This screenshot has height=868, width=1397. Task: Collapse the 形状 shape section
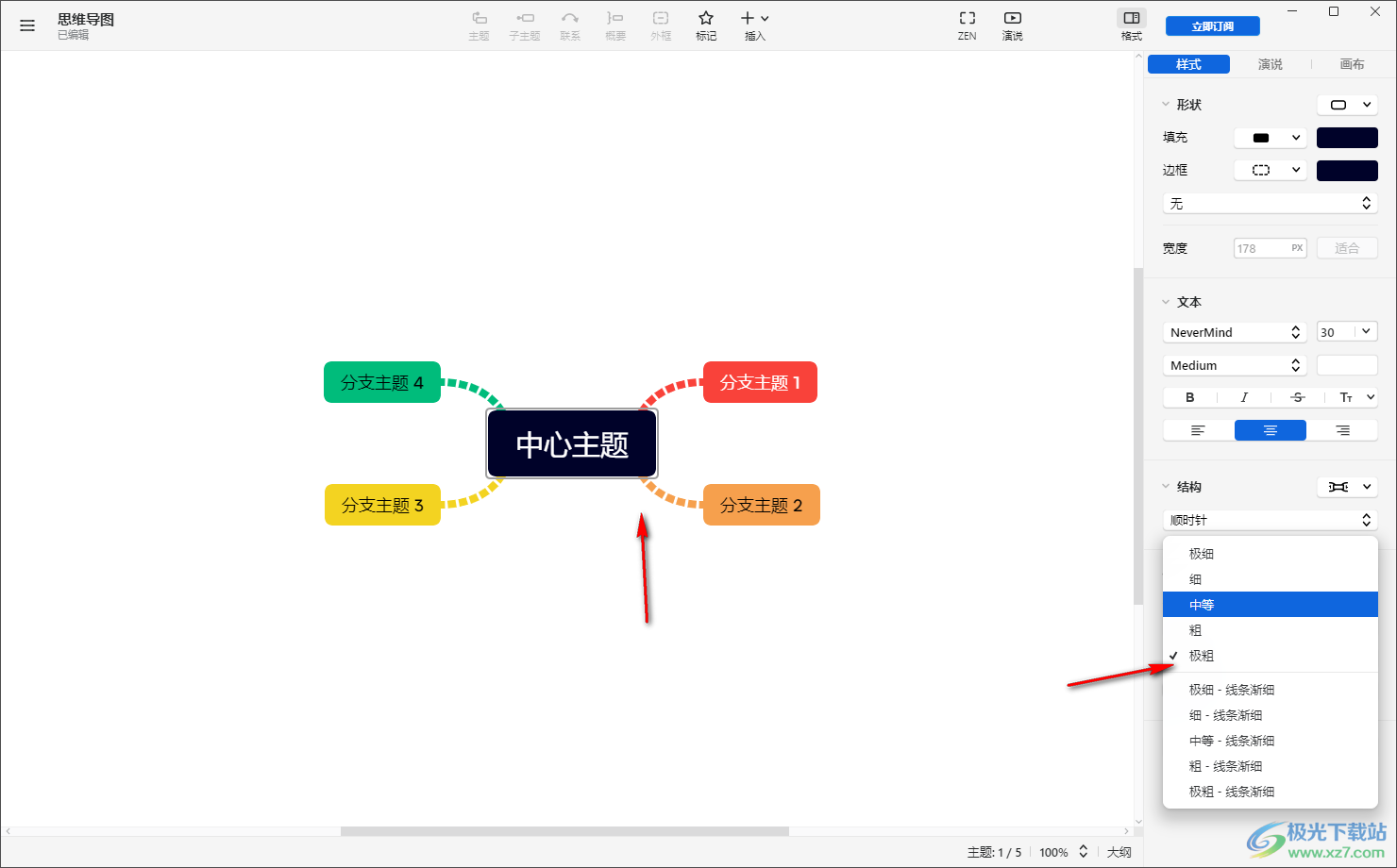[x=1166, y=105]
